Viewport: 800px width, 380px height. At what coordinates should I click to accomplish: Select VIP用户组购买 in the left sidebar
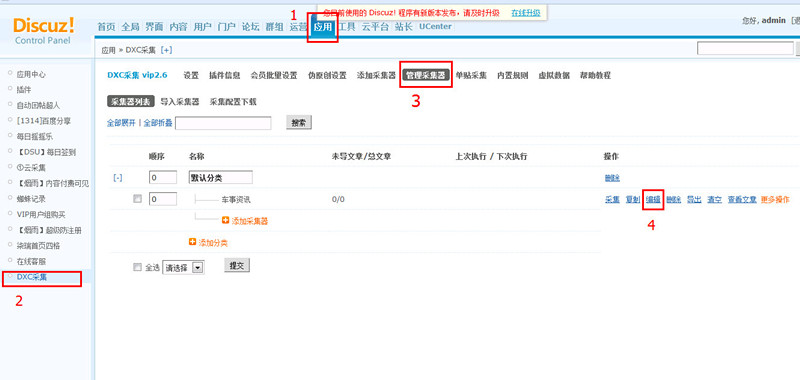coord(41,214)
